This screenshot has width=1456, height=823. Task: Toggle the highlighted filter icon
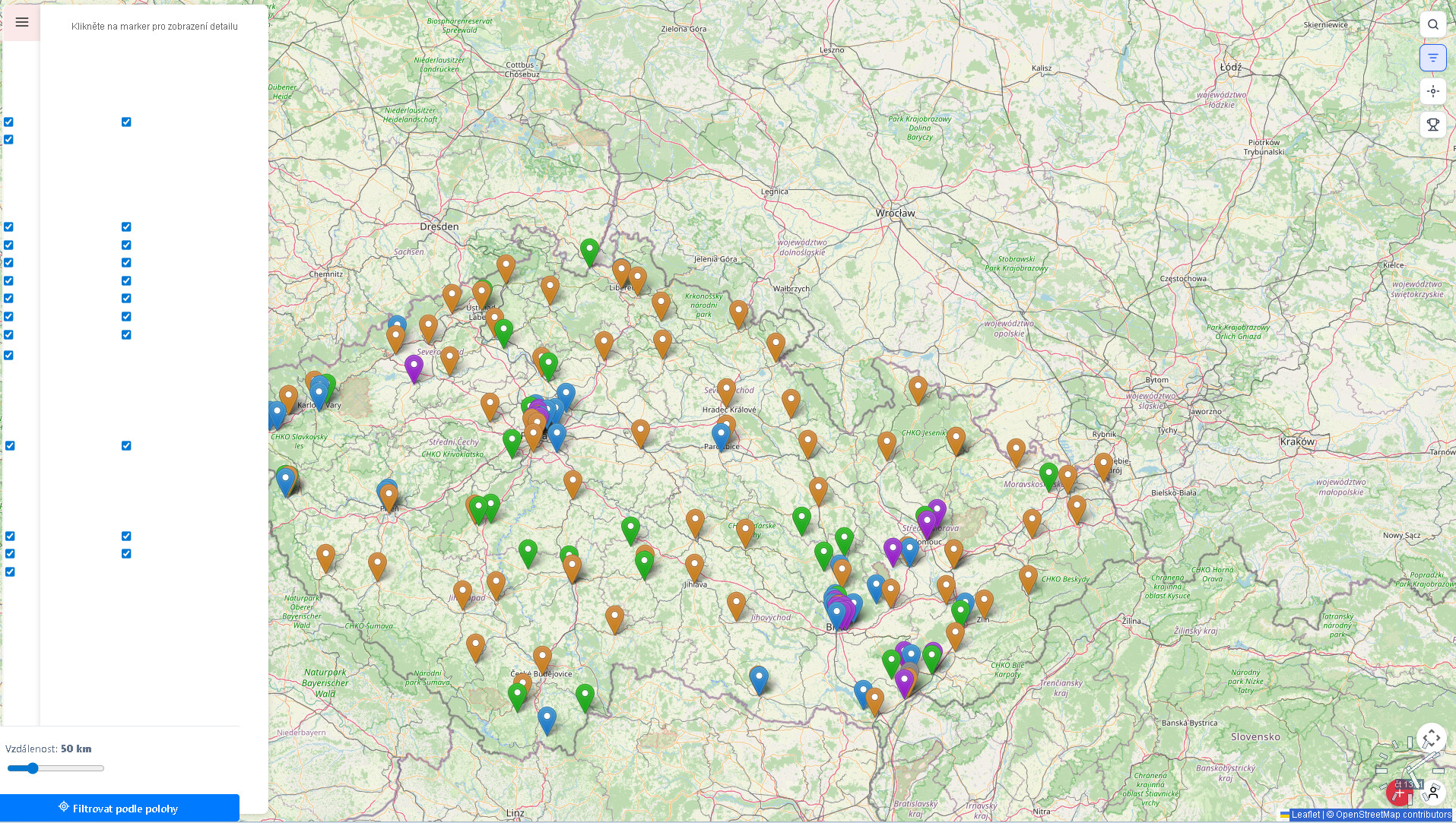(1432, 58)
